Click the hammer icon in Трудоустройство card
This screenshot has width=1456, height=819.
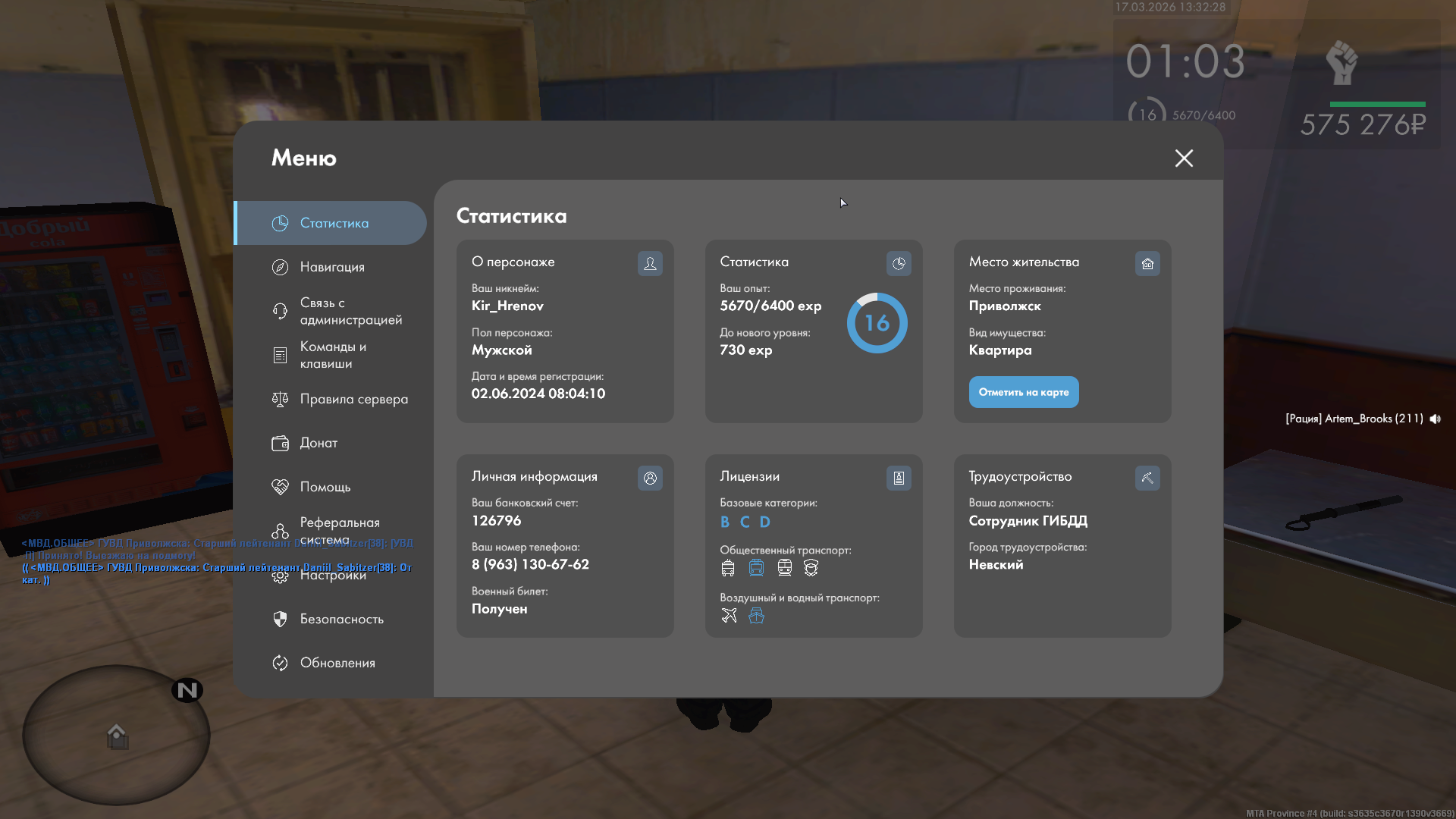pyautogui.click(x=1147, y=478)
